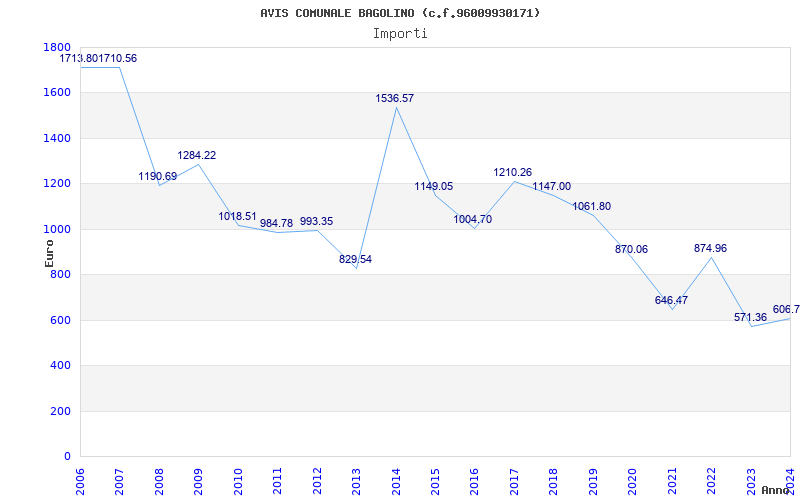Click the 646.47 value label

[671, 300]
